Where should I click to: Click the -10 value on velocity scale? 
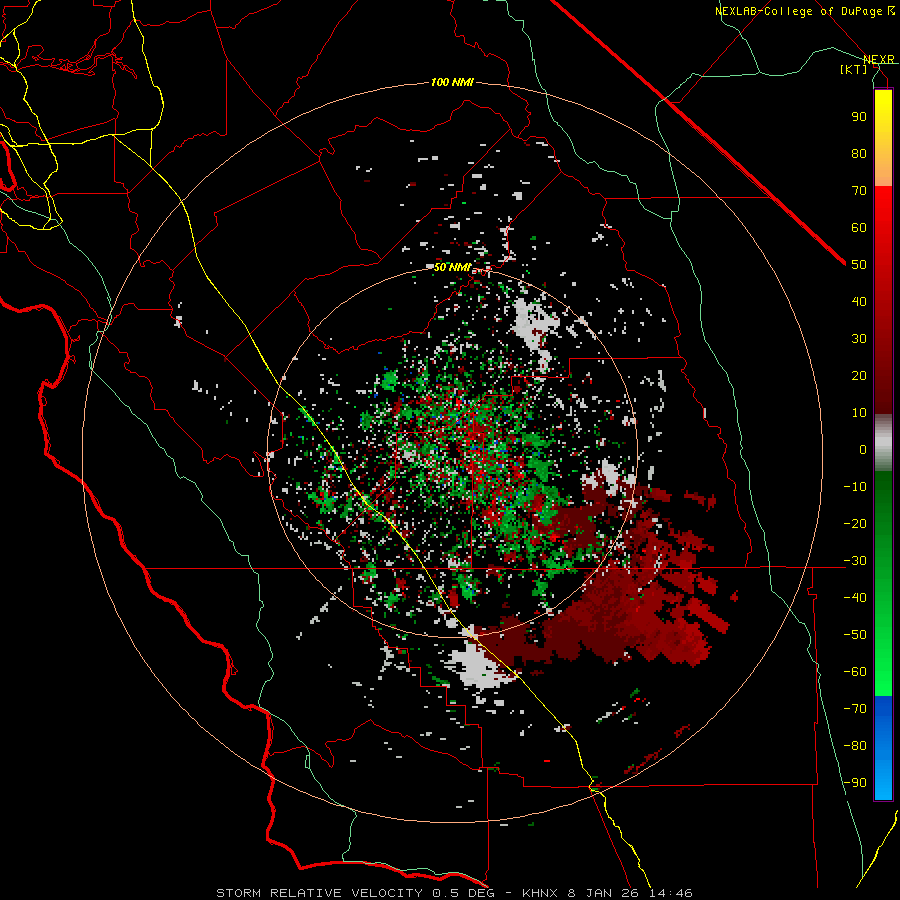click(x=855, y=487)
